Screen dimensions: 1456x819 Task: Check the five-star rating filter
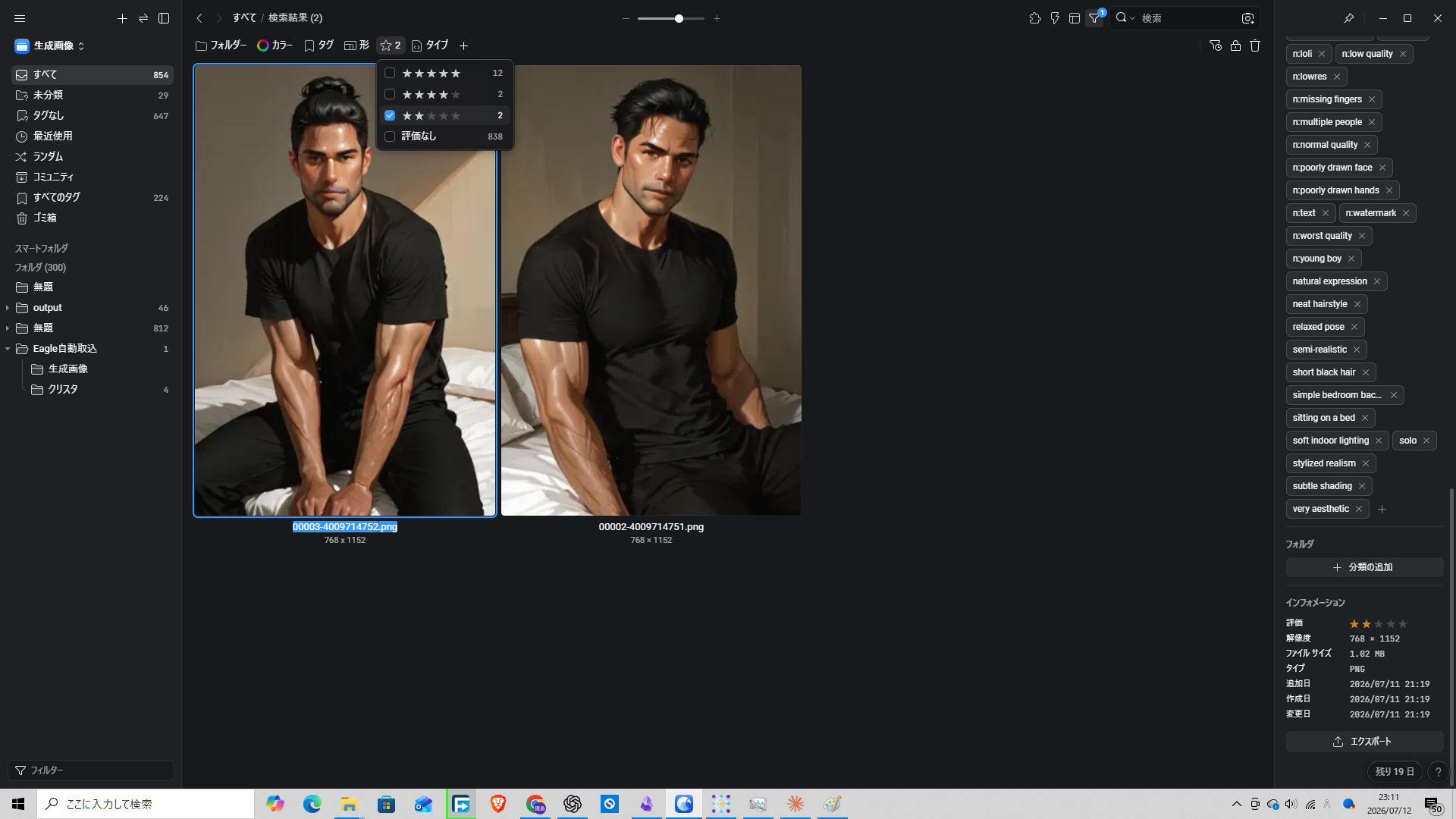tap(390, 73)
